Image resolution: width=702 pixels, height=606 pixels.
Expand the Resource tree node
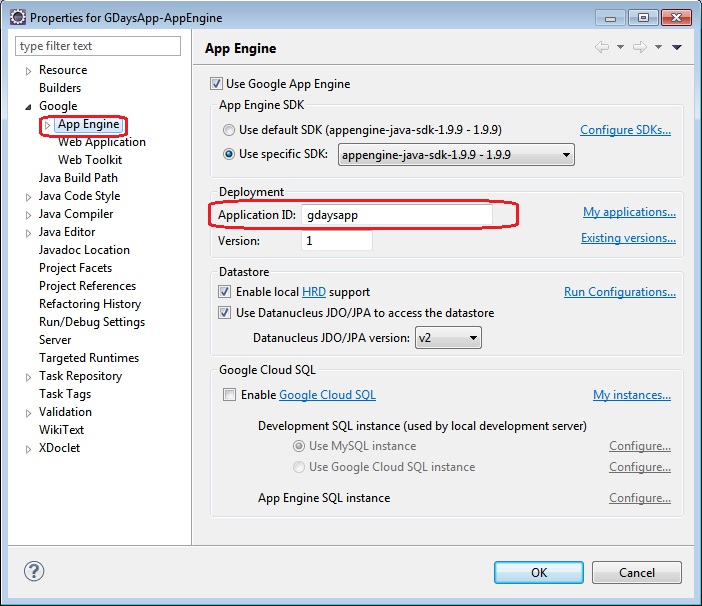[x=29, y=70]
